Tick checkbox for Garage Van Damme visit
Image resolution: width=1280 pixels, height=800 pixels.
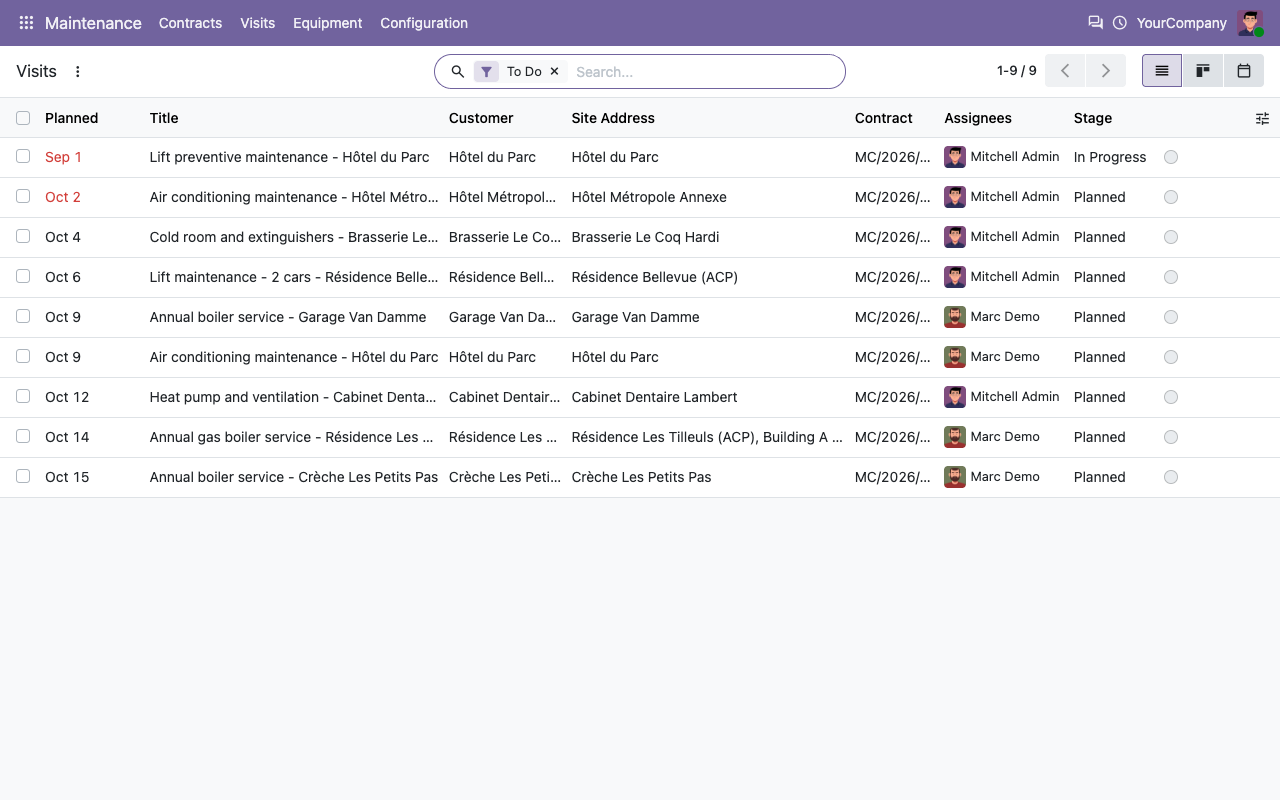23,317
